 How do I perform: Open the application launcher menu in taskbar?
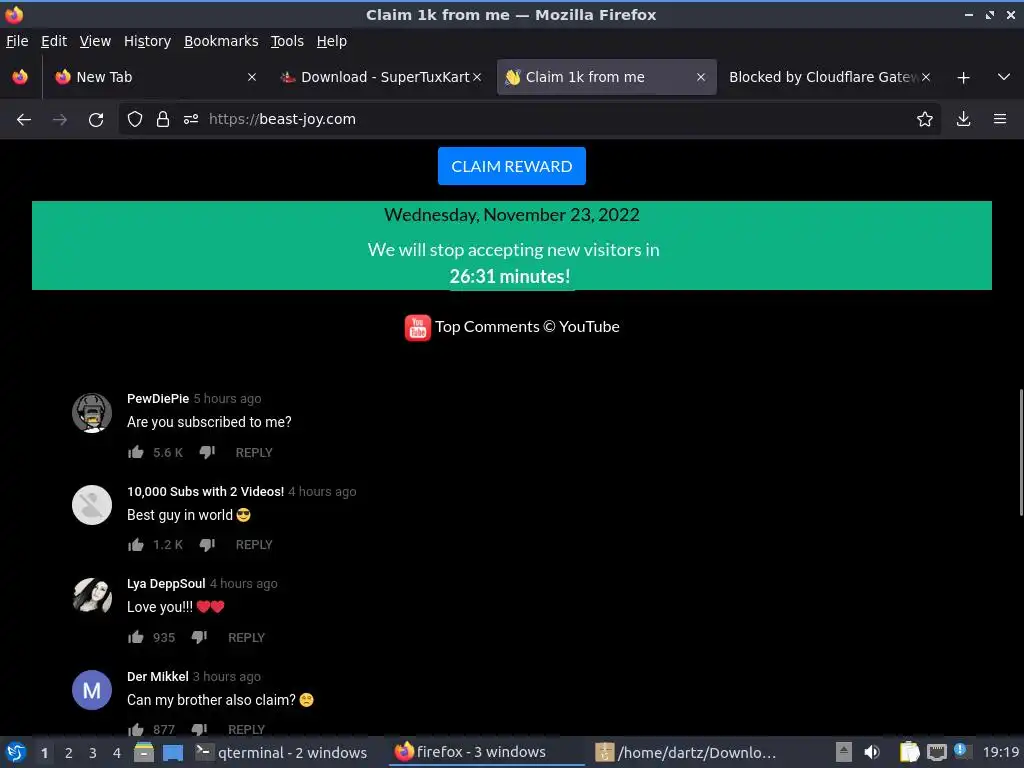(16, 752)
